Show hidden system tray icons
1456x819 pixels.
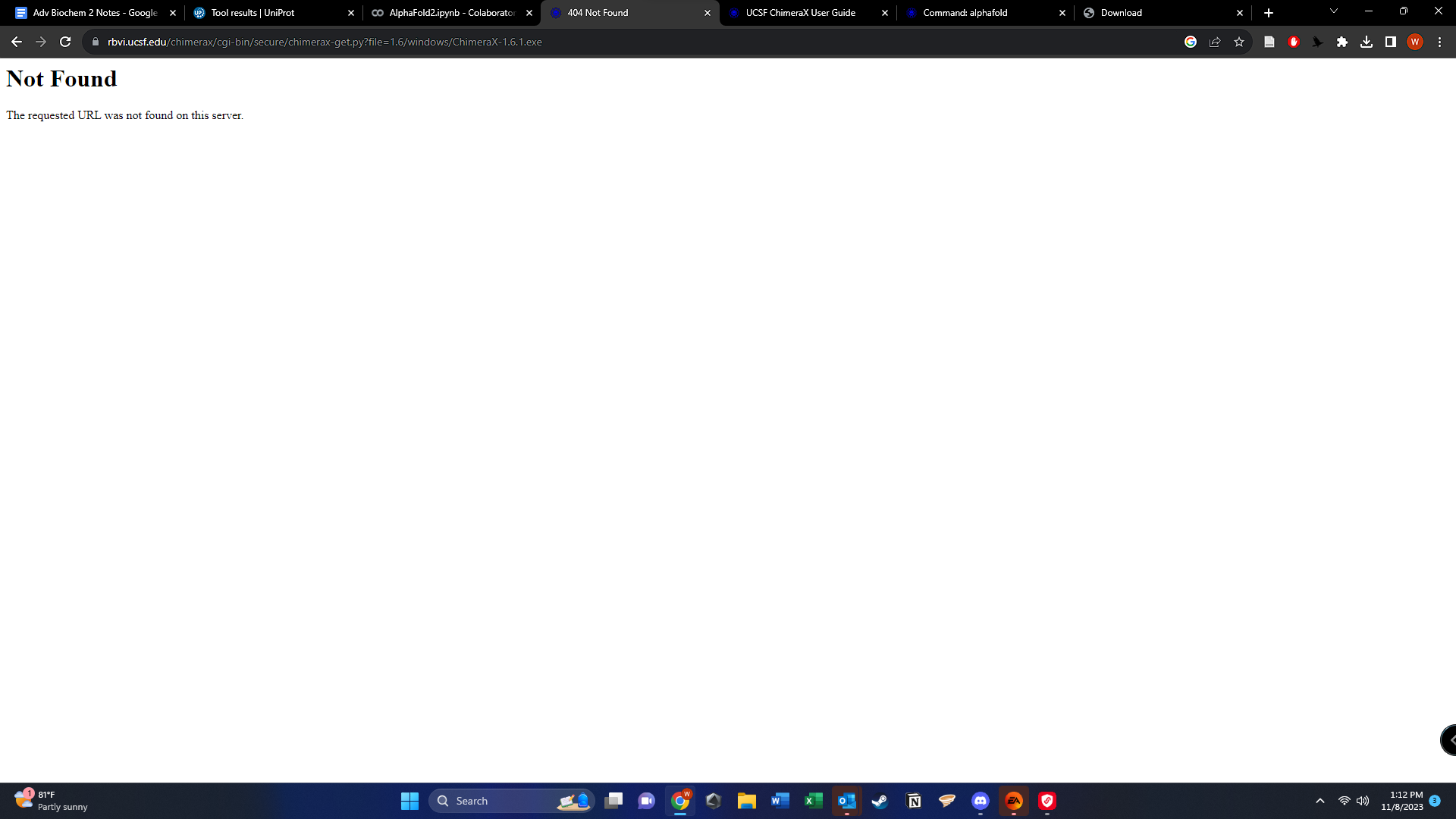click(1319, 801)
